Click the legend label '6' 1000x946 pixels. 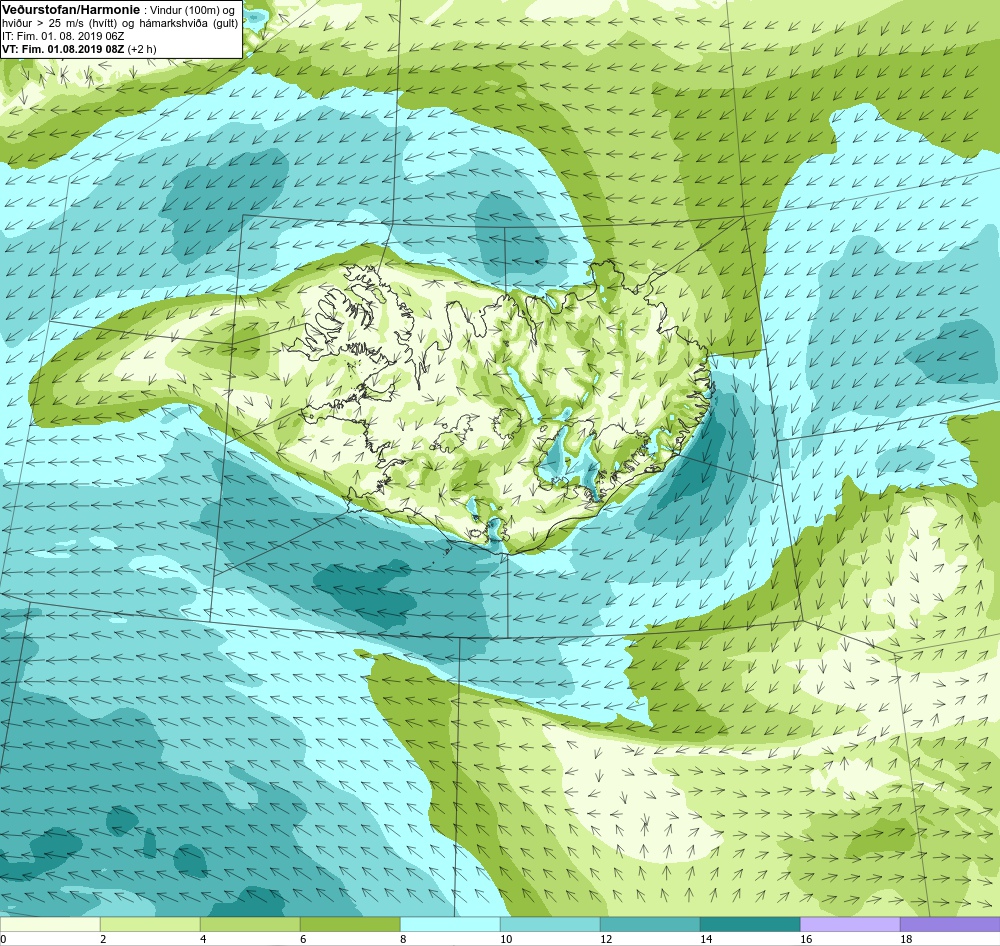[303, 939]
